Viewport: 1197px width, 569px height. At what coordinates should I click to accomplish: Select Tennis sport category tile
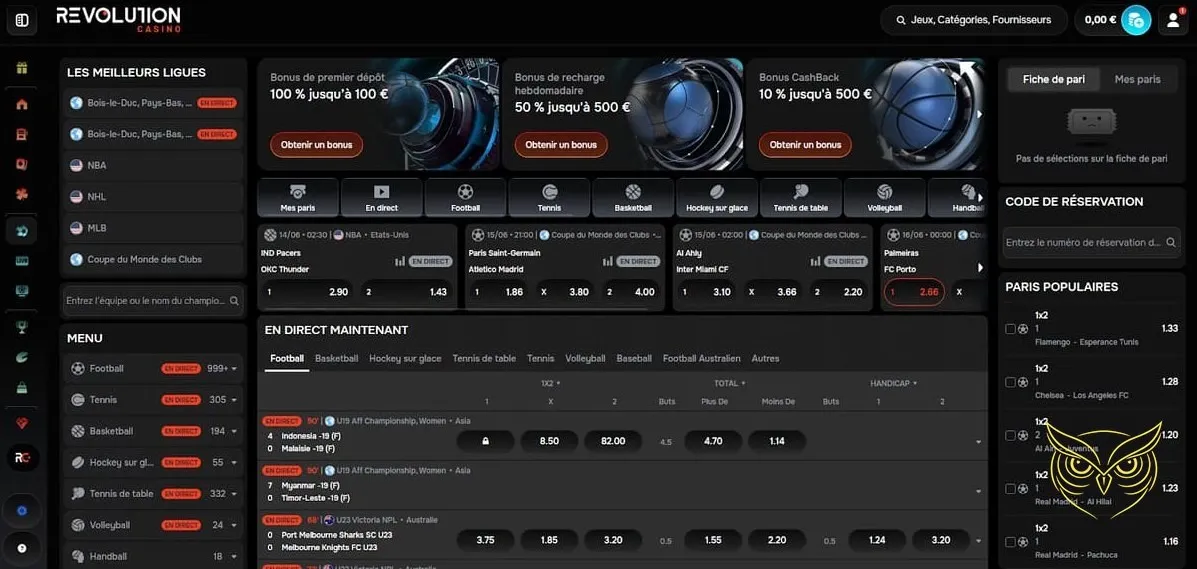coord(550,198)
